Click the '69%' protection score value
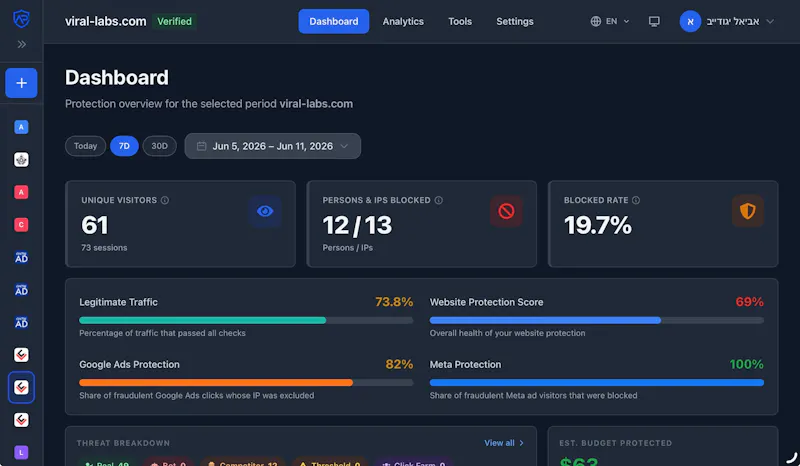800x466 pixels. tap(749, 302)
